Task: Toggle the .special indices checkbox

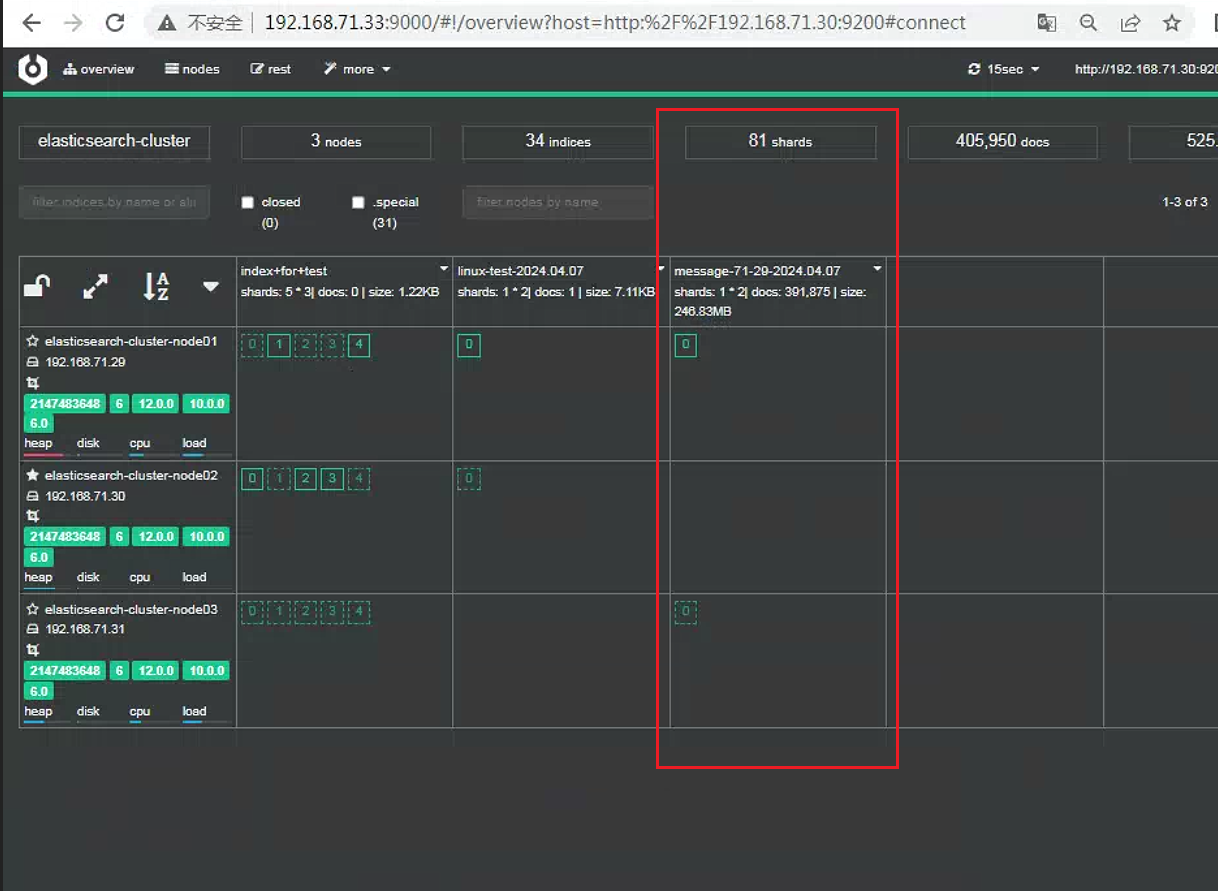Action: pos(358,202)
